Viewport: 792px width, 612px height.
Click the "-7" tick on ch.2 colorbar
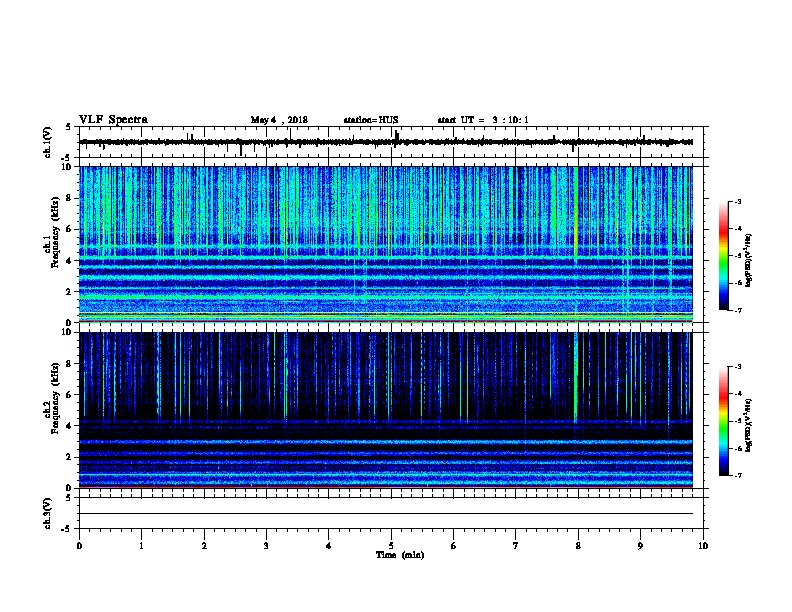[x=737, y=476]
